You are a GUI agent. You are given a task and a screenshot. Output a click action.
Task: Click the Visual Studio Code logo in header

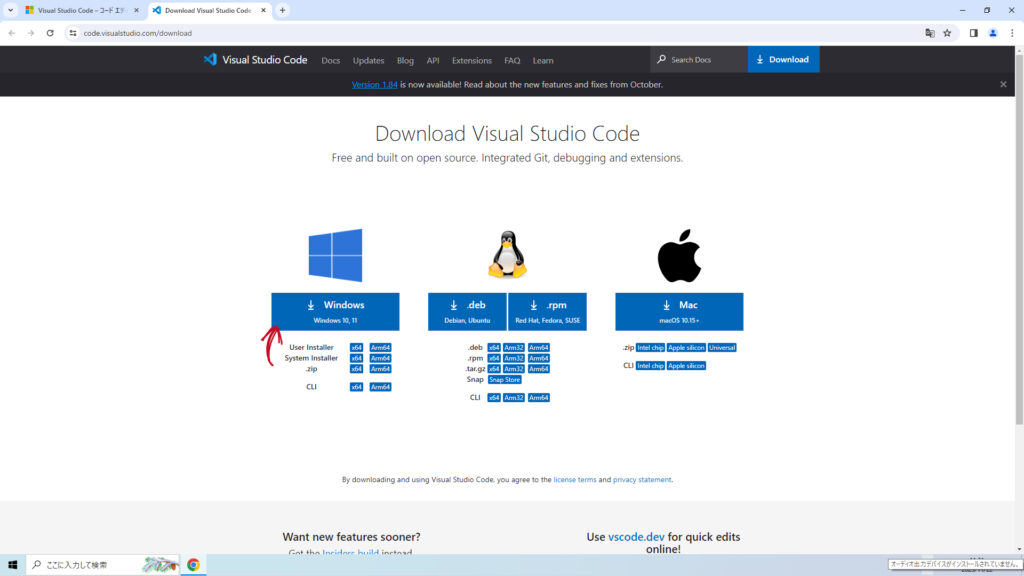tap(255, 60)
